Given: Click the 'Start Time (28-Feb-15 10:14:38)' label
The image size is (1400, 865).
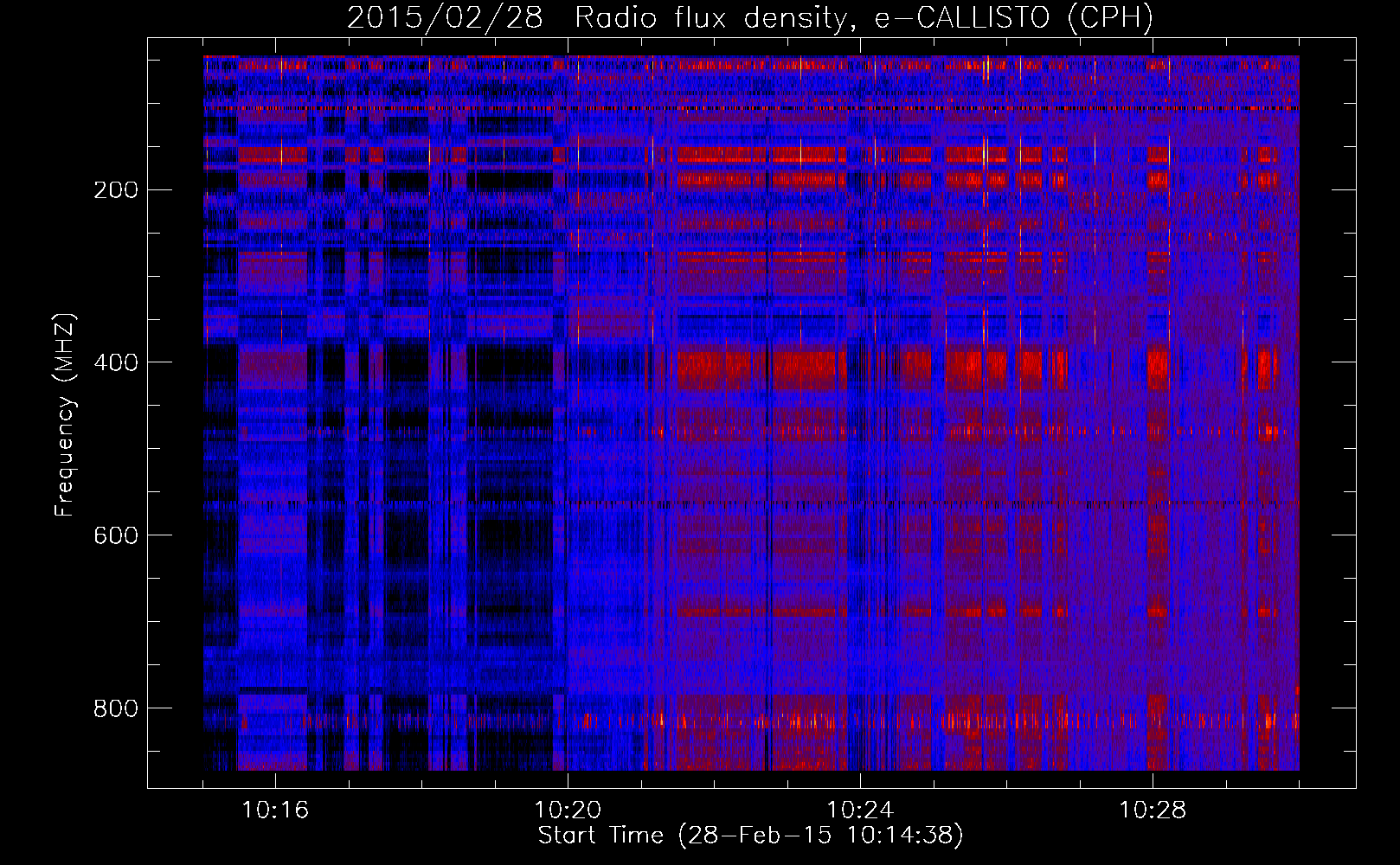Looking at the screenshot, I should pyautogui.click(x=750, y=836).
